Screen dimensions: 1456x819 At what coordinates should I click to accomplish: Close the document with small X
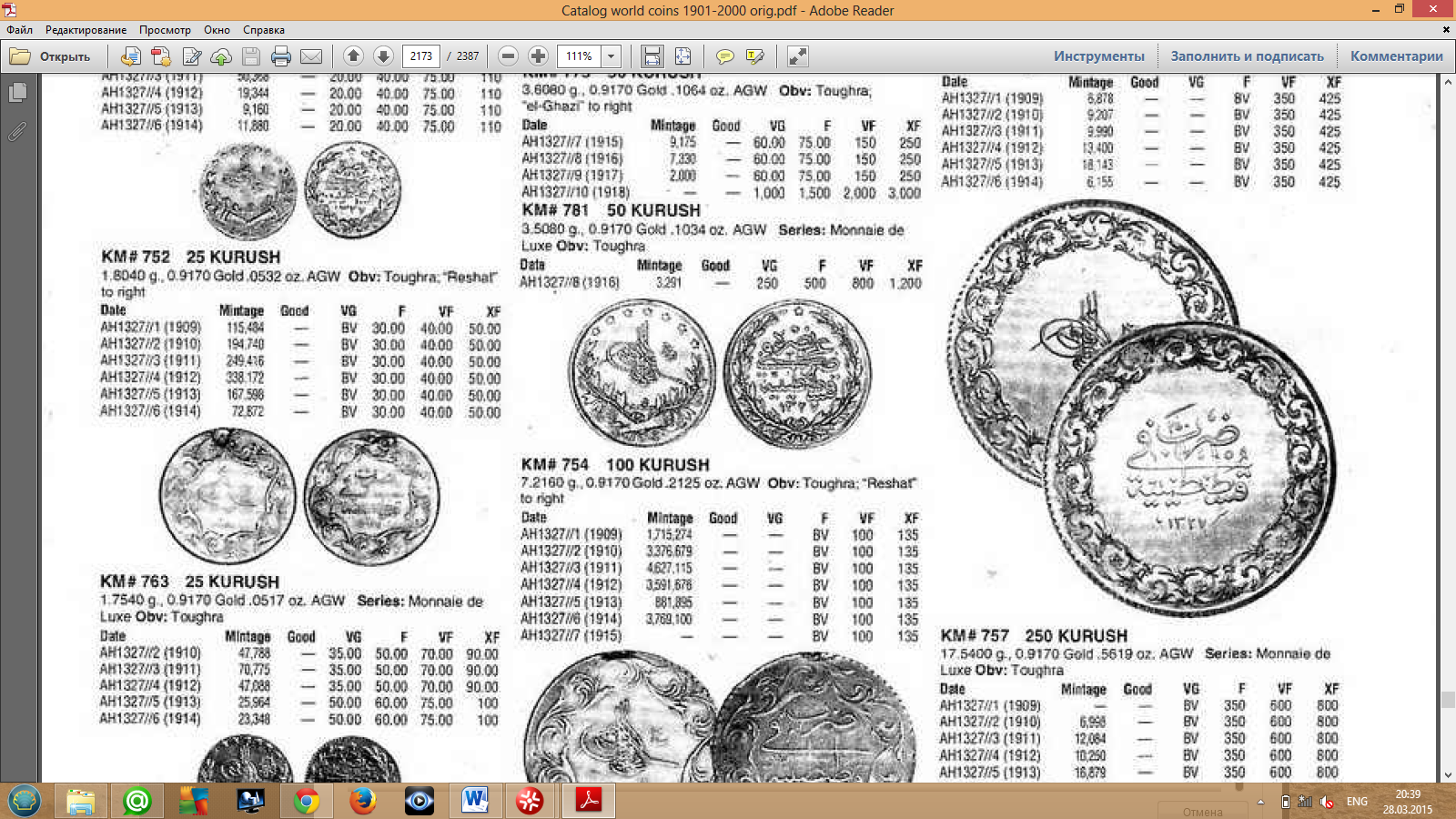(x=1446, y=30)
